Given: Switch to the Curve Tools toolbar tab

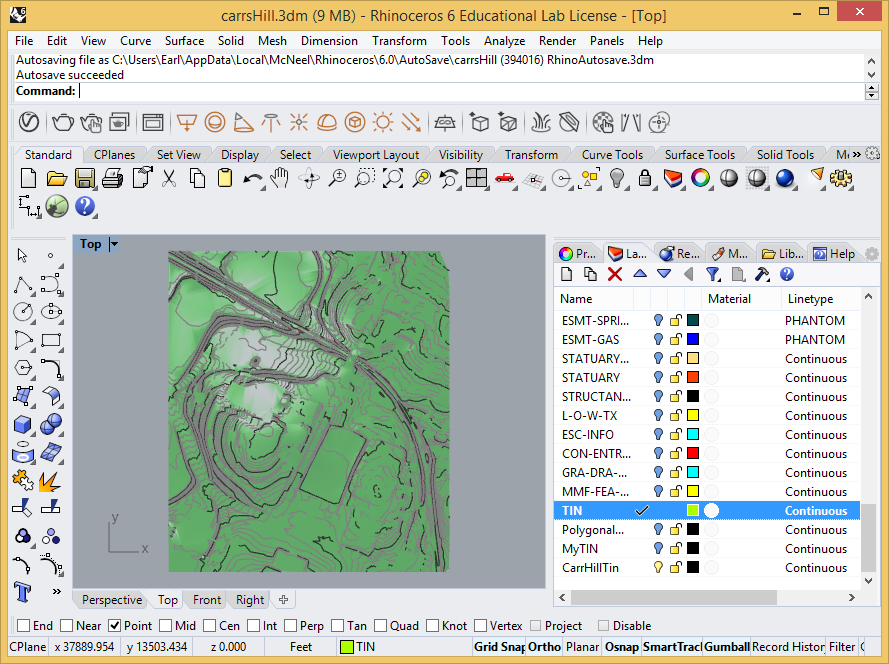Looking at the screenshot, I should (x=612, y=155).
